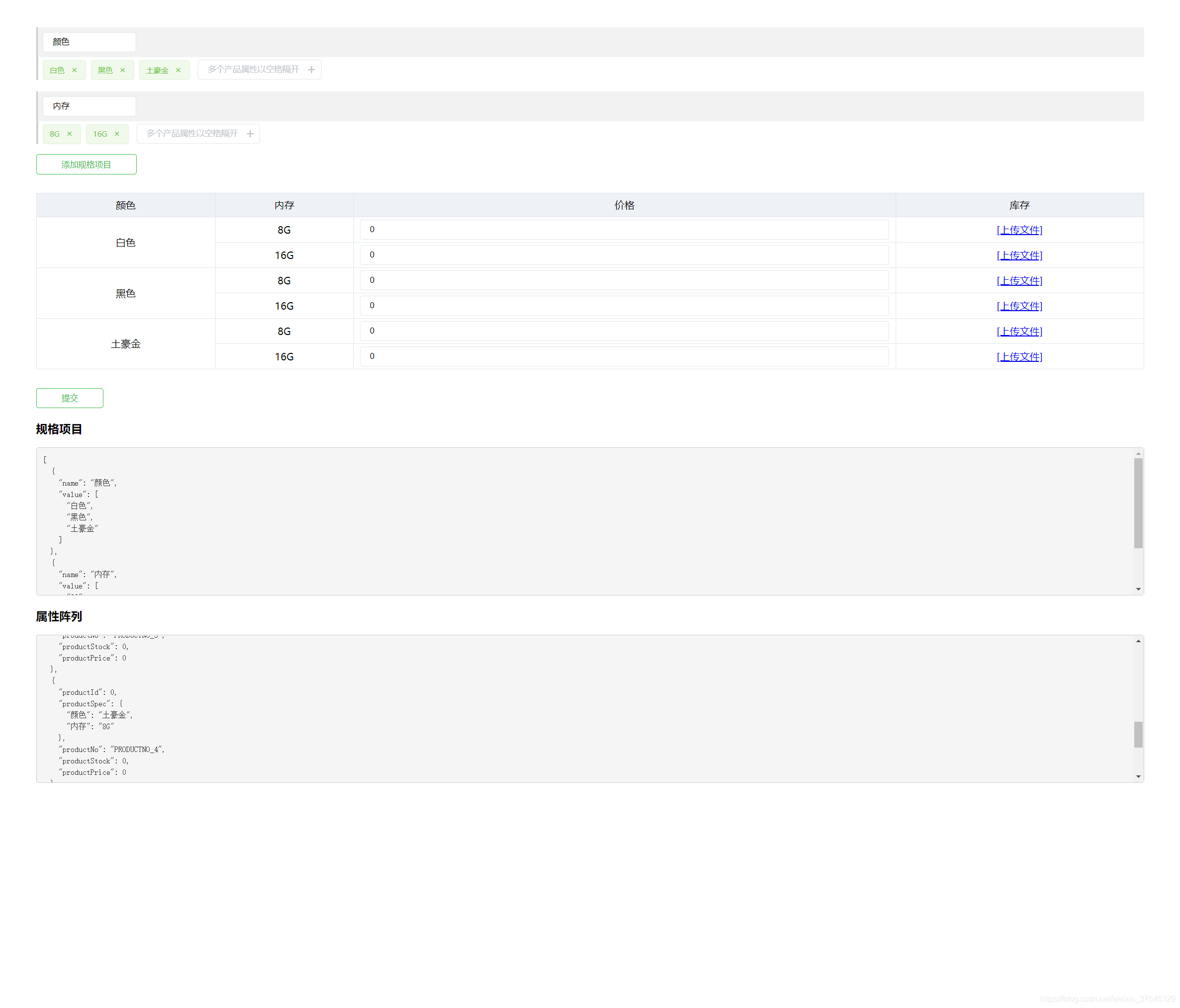Click the 白色 green tag label

57,70
